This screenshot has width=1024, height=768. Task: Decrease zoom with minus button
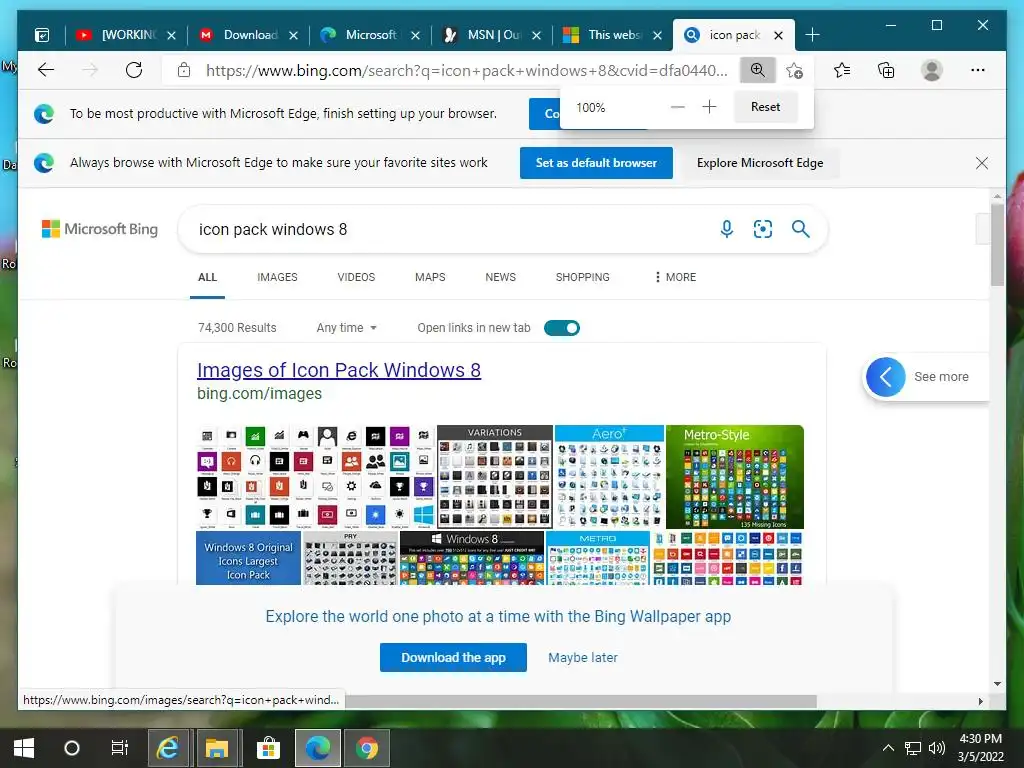pyautogui.click(x=678, y=106)
